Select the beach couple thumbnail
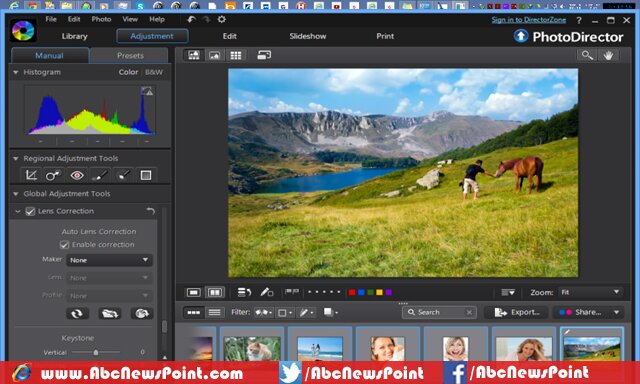 coord(320,348)
